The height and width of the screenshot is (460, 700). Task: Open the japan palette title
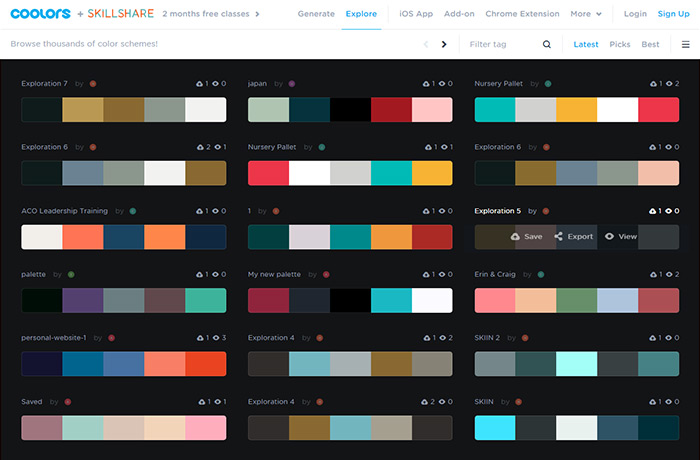(x=257, y=84)
